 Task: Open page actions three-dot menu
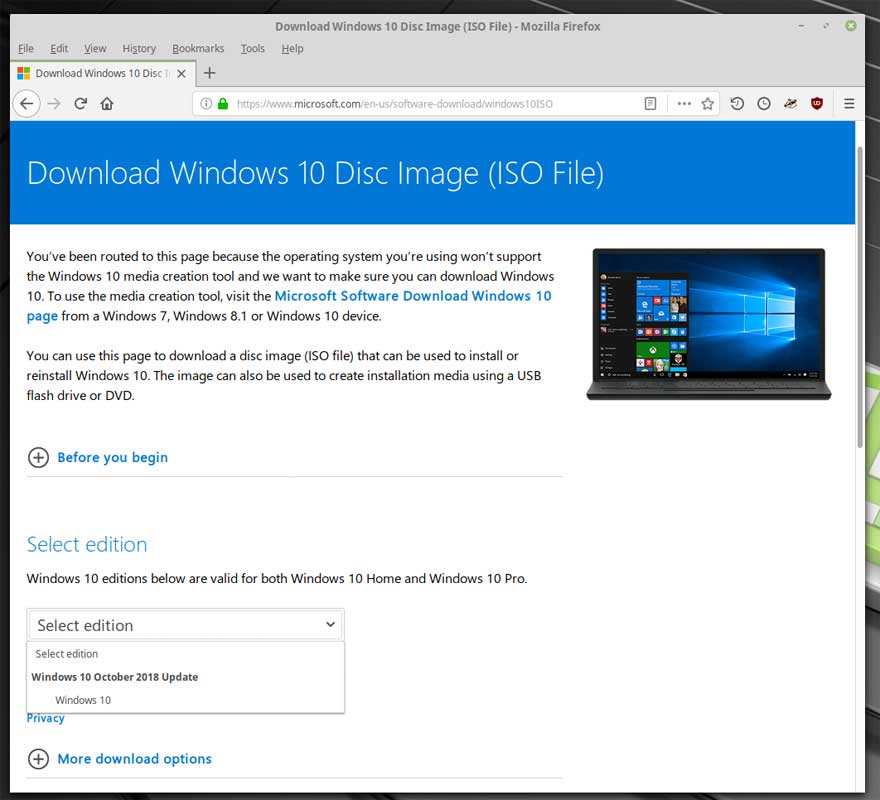(x=684, y=103)
